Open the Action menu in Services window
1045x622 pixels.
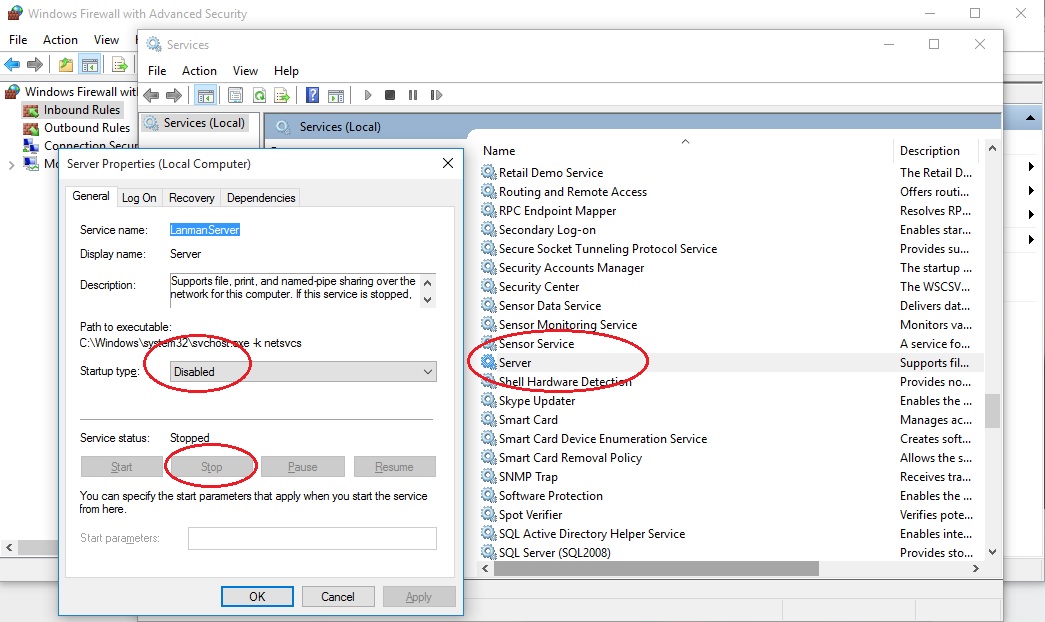199,71
